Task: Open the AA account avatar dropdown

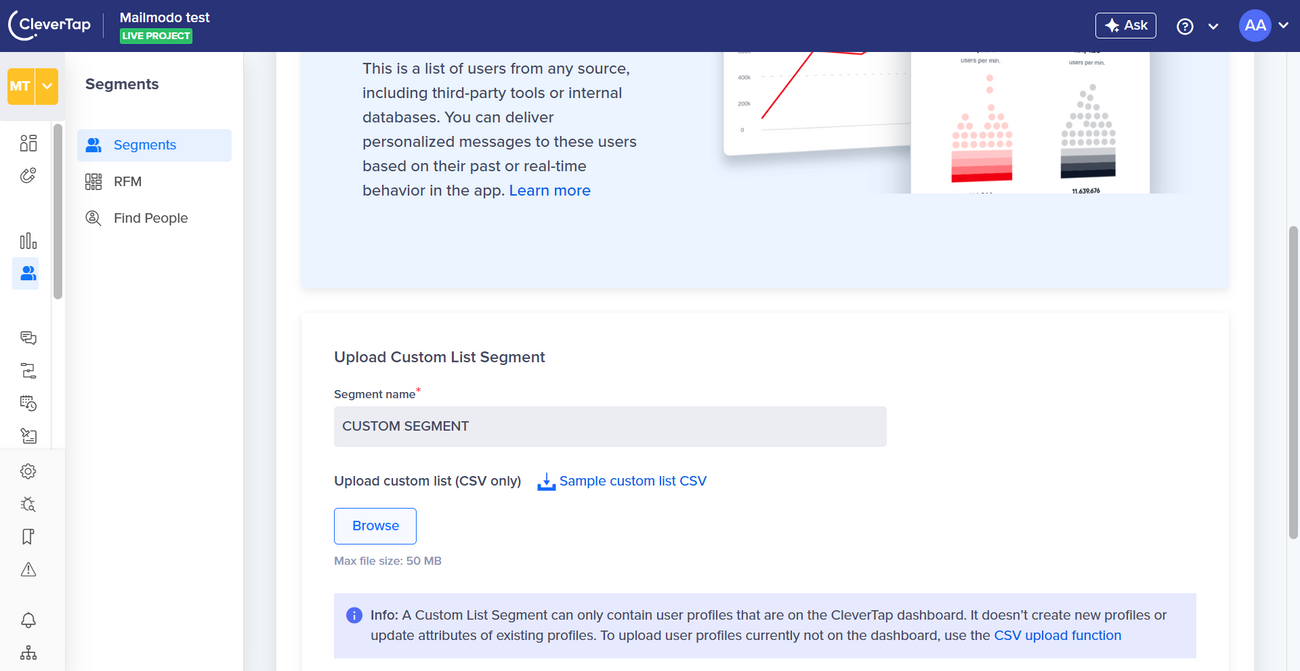Action: [1264, 26]
